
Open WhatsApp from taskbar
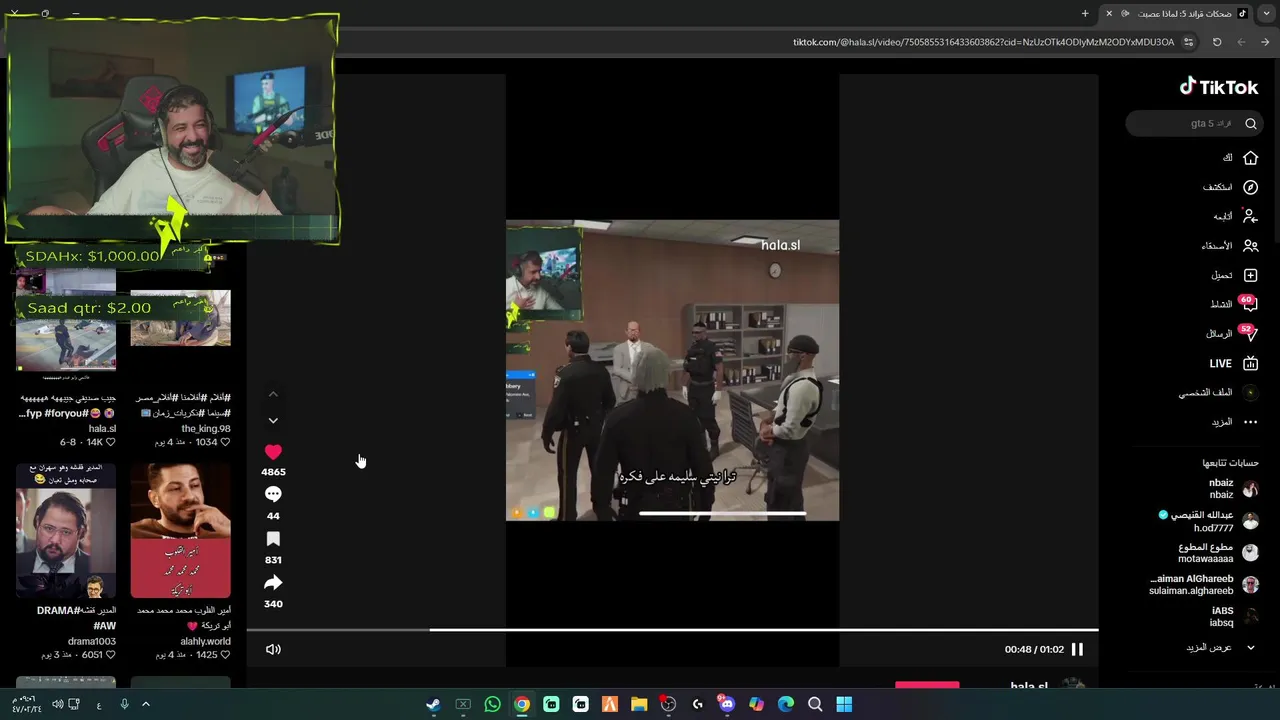click(492, 704)
